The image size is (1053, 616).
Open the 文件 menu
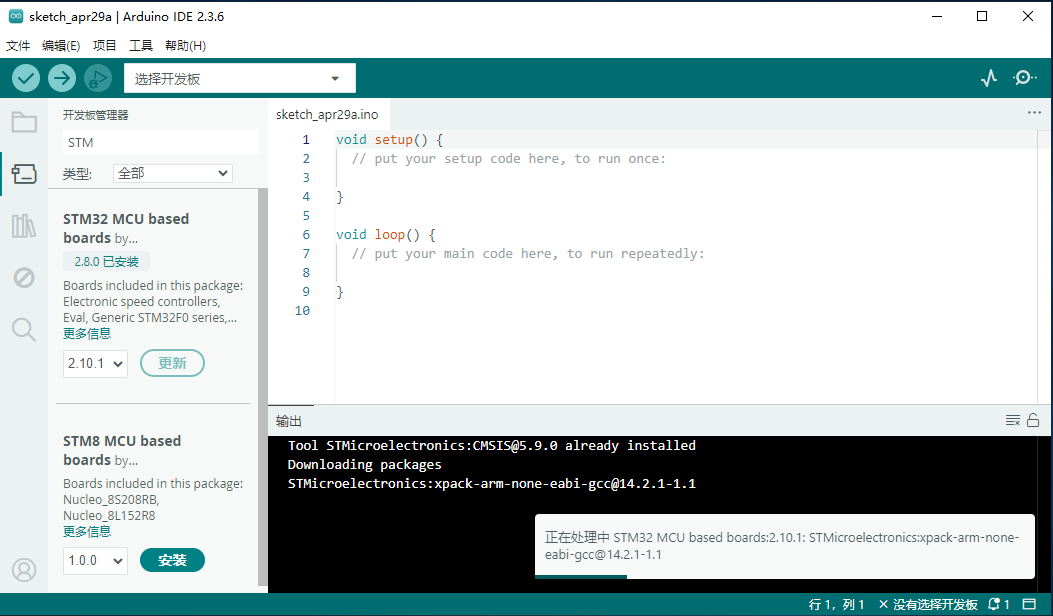click(18, 46)
